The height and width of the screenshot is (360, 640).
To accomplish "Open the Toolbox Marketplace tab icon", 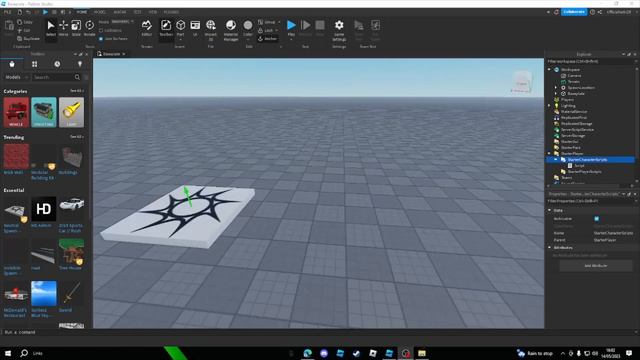I will (12, 64).
